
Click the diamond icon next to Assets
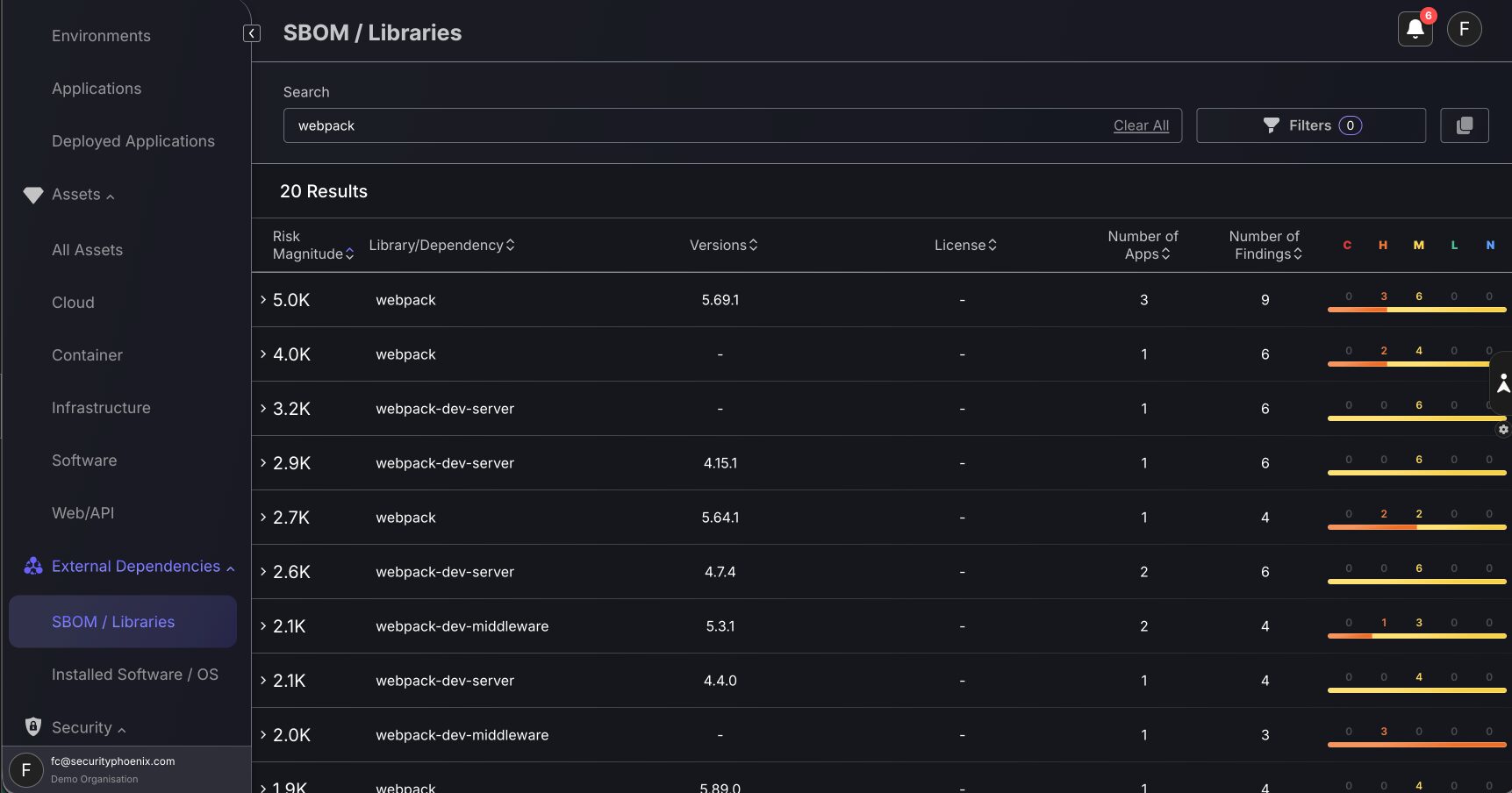pos(33,195)
